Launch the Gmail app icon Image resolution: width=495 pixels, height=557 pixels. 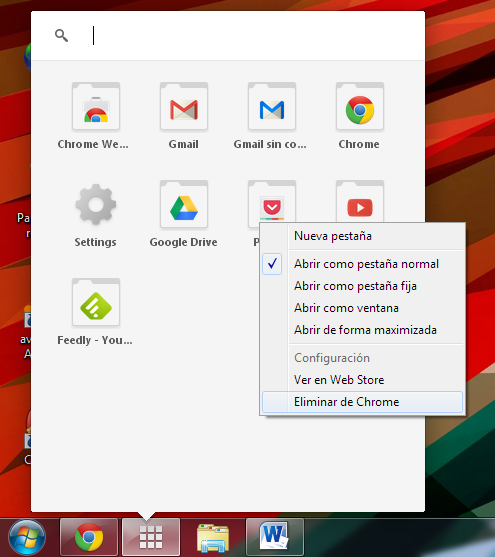tap(184, 107)
